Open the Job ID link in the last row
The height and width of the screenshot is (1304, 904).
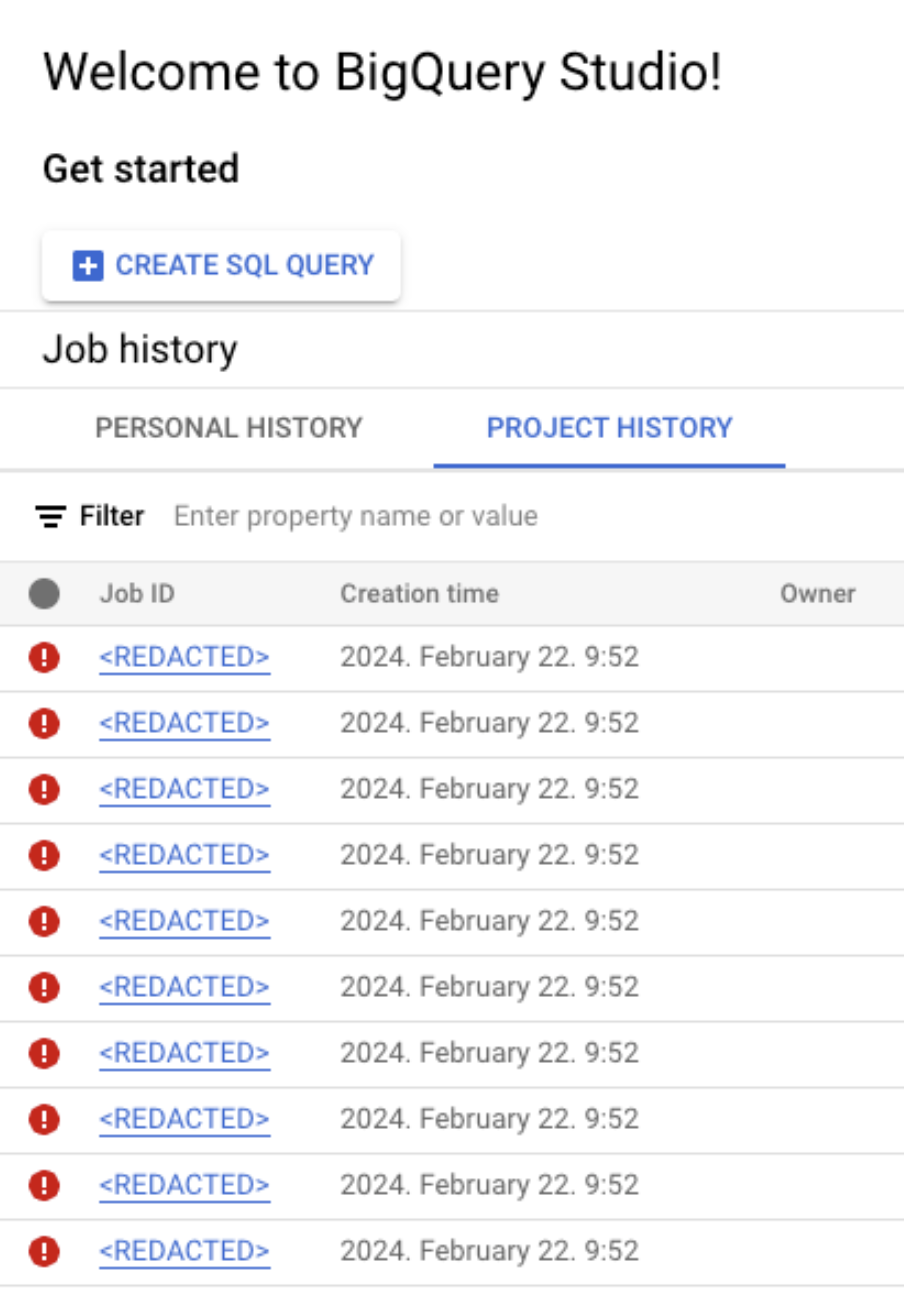pos(184,1251)
